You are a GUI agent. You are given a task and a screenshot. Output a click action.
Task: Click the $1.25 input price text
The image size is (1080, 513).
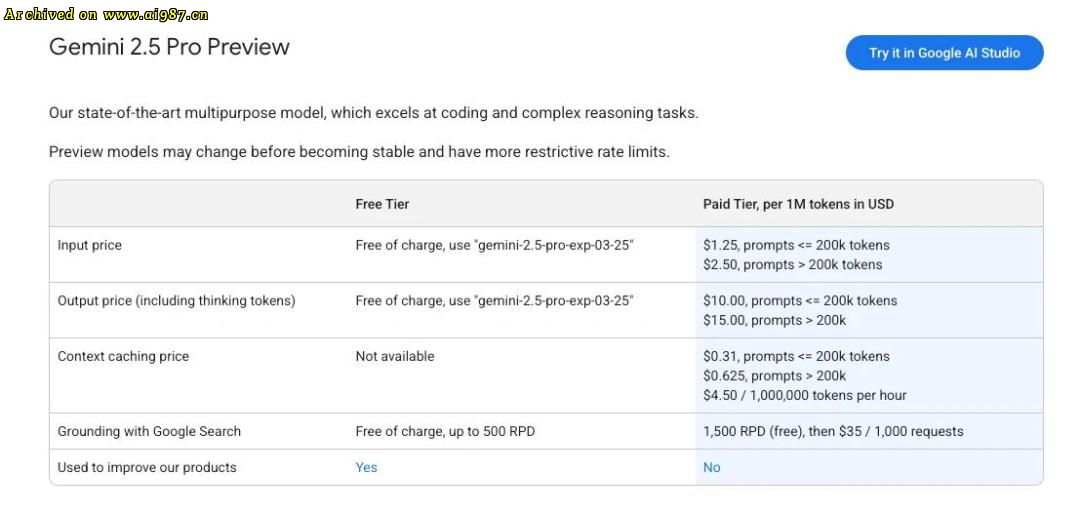click(796, 245)
